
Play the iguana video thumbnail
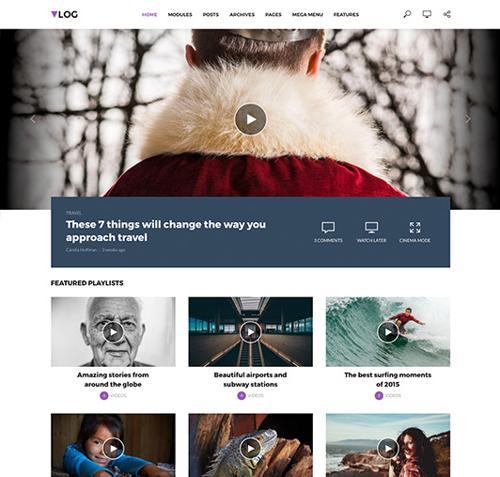pos(250,449)
